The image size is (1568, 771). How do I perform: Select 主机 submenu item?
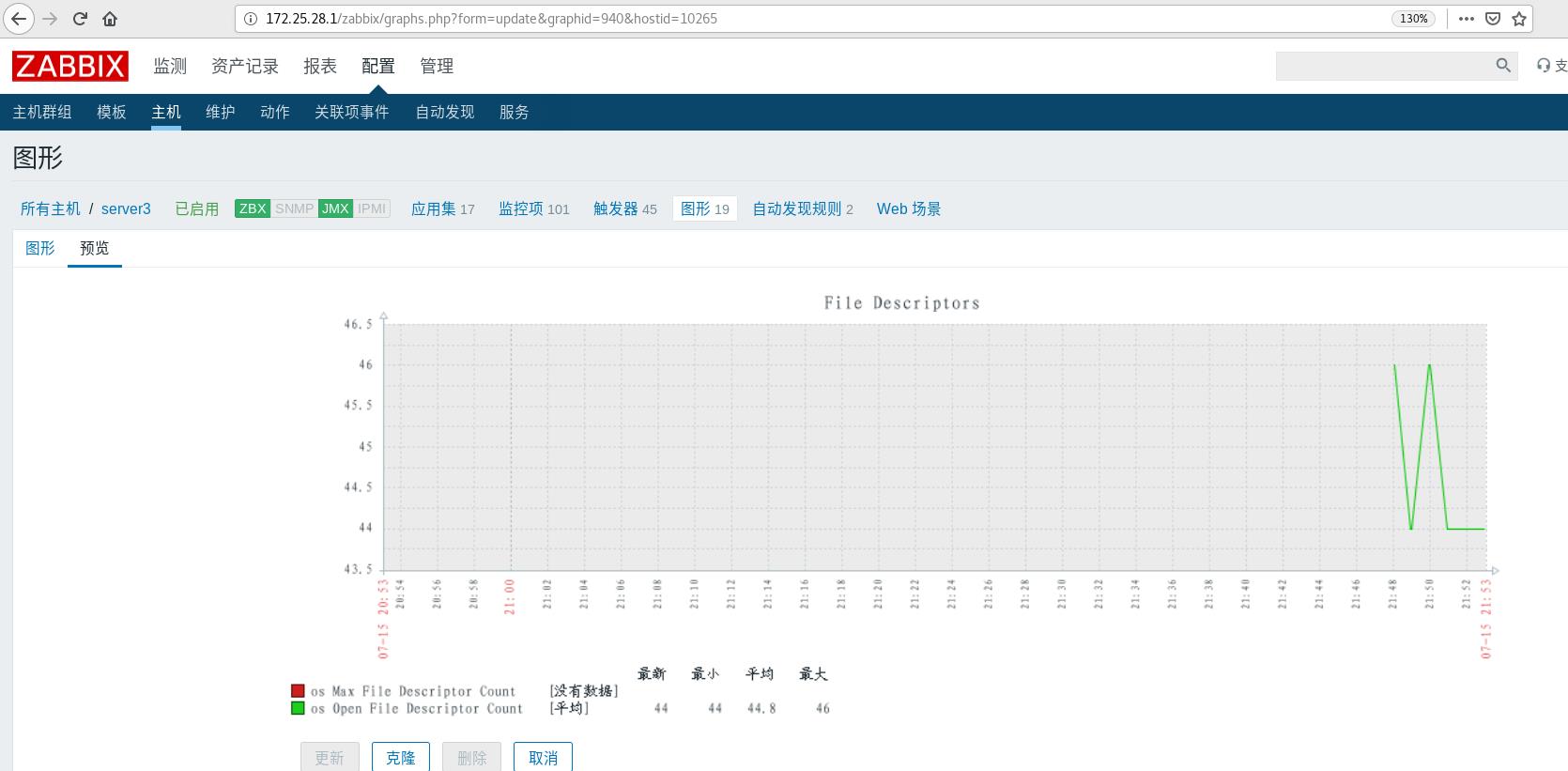(166, 112)
